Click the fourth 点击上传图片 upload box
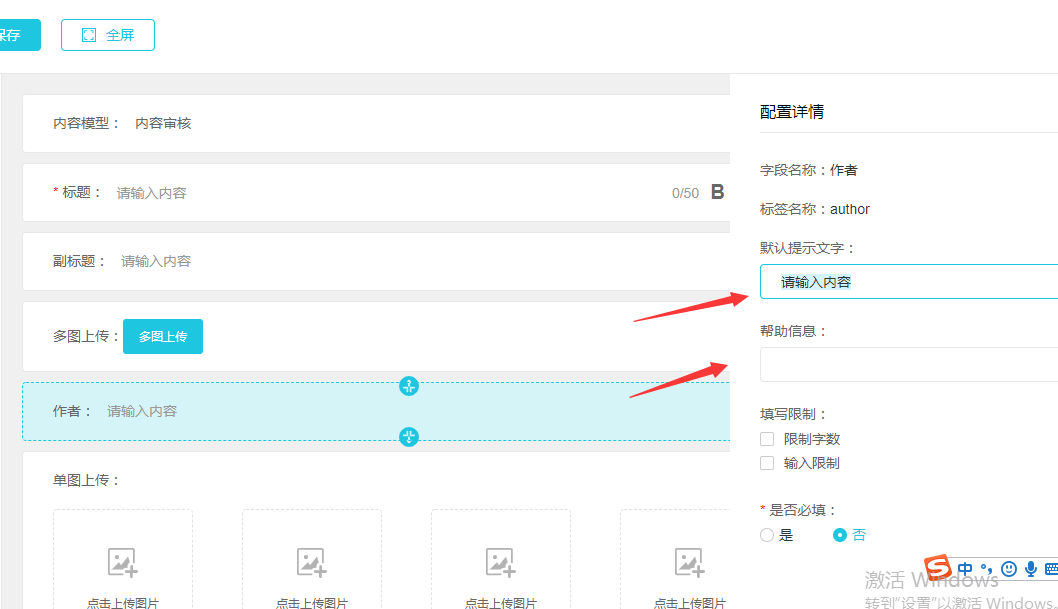1058x609 pixels. click(675, 560)
